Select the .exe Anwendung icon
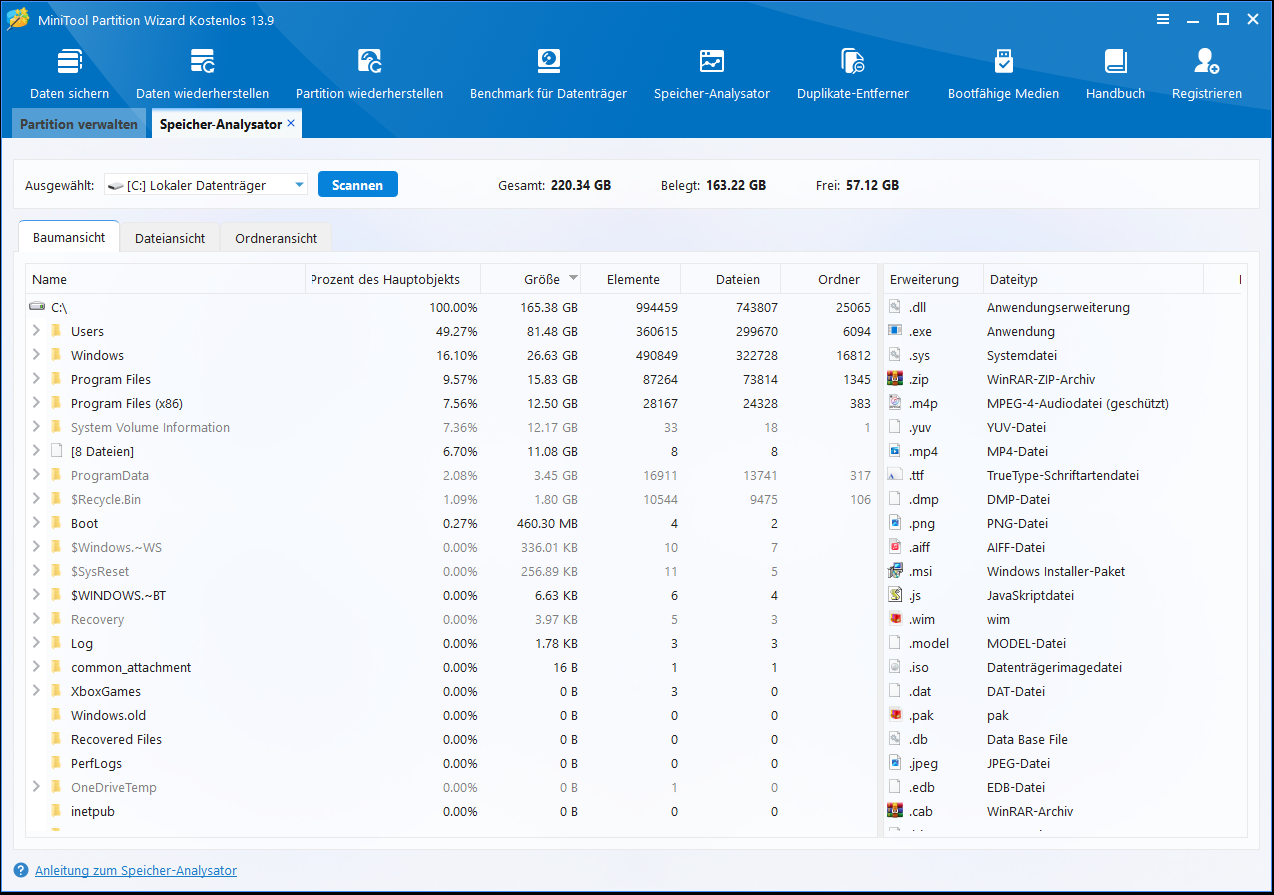Image resolution: width=1274 pixels, height=895 pixels. (895, 331)
